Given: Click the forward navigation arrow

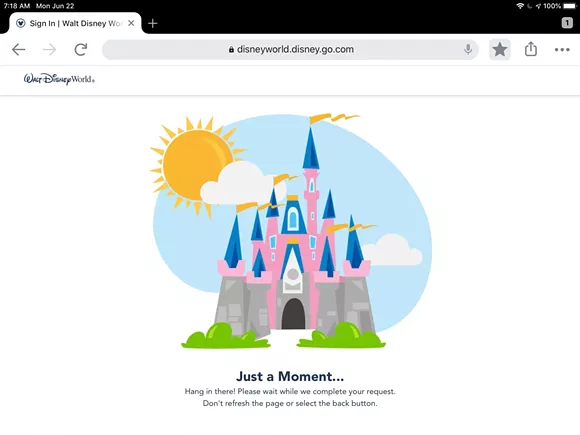Looking at the screenshot, I should click(x=49, y=49).
